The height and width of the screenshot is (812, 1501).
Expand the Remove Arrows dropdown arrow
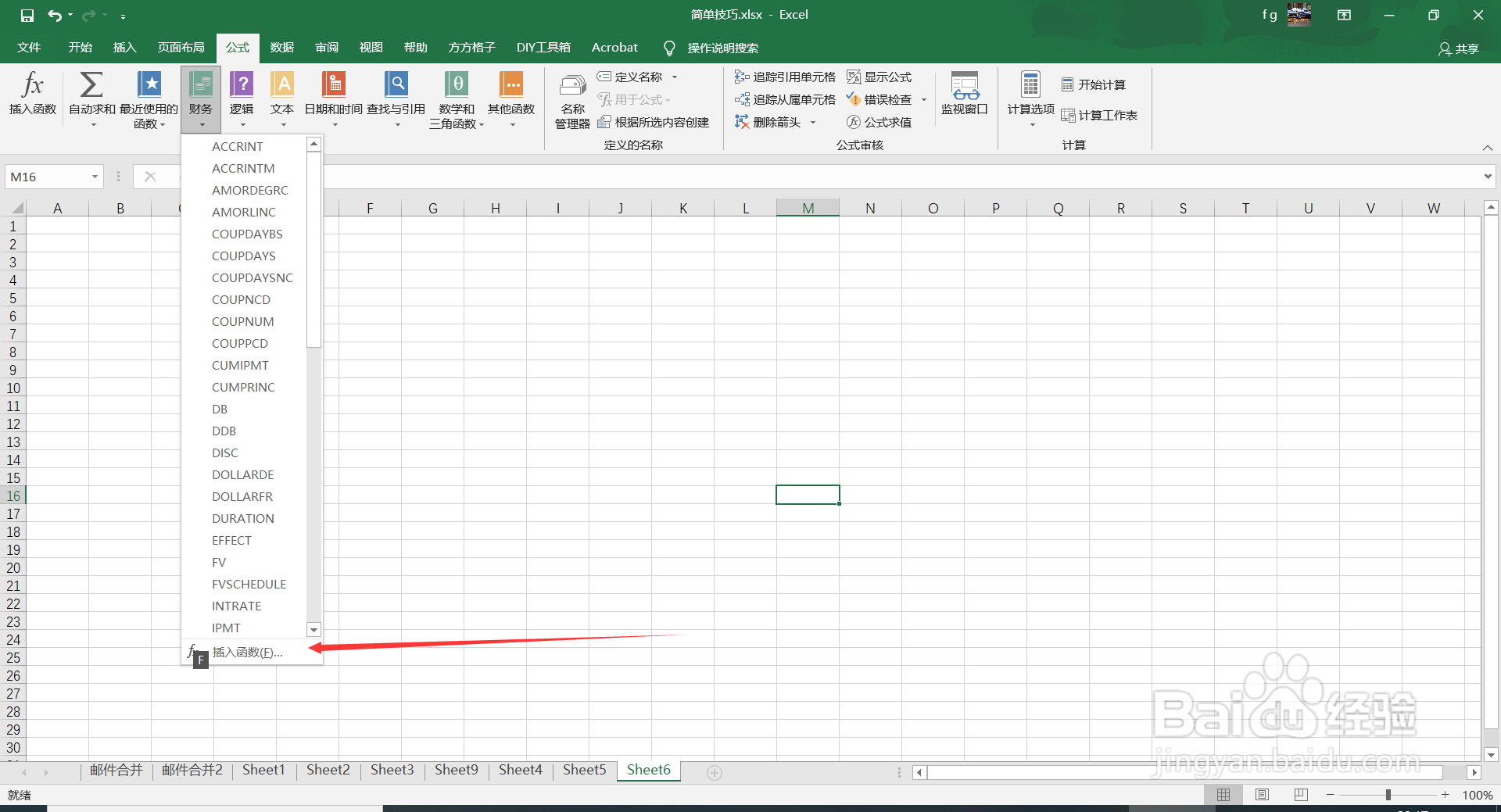pos(813,123)
